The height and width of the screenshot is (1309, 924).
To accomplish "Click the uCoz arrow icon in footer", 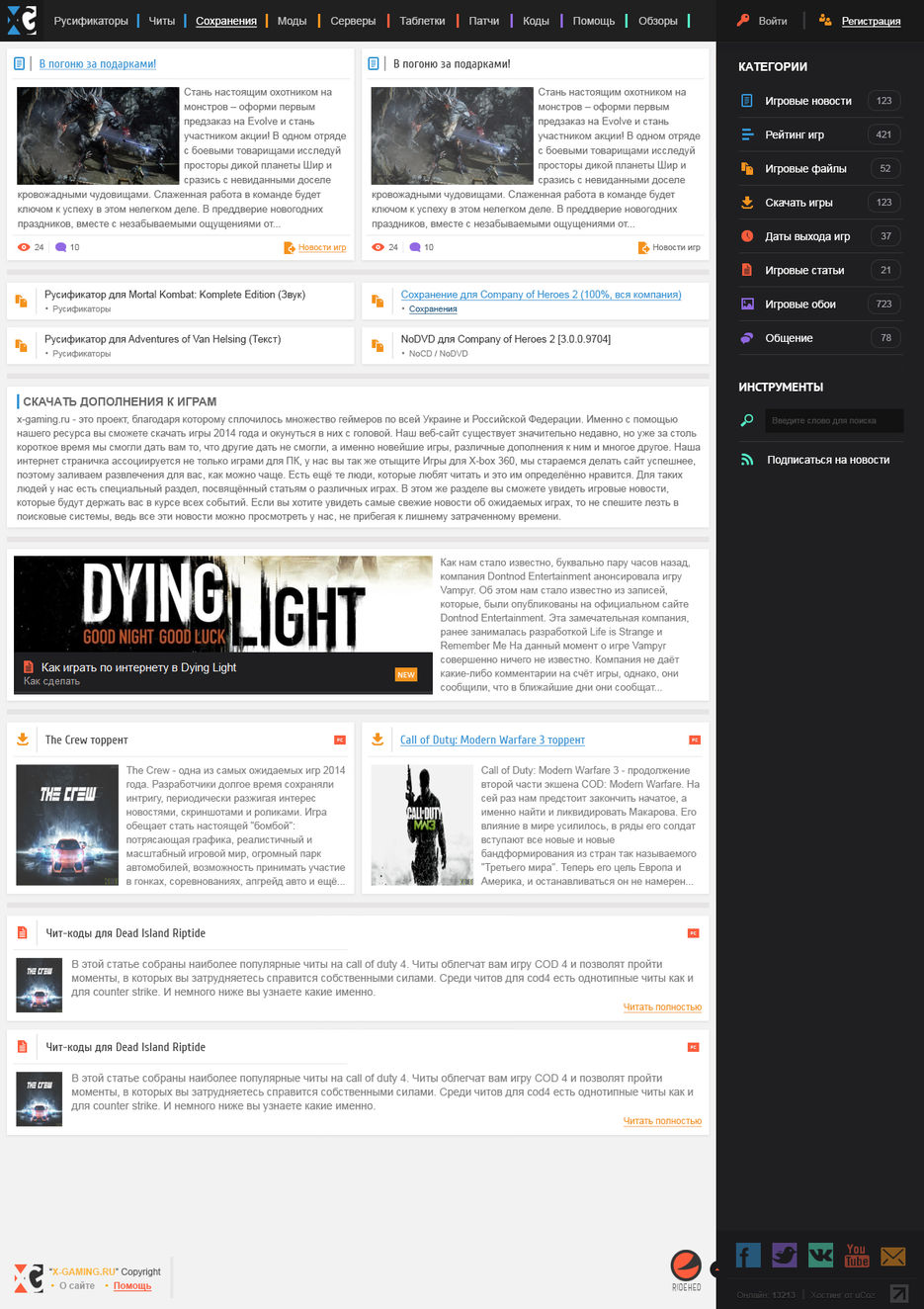I will click(x=899, y=1293).
